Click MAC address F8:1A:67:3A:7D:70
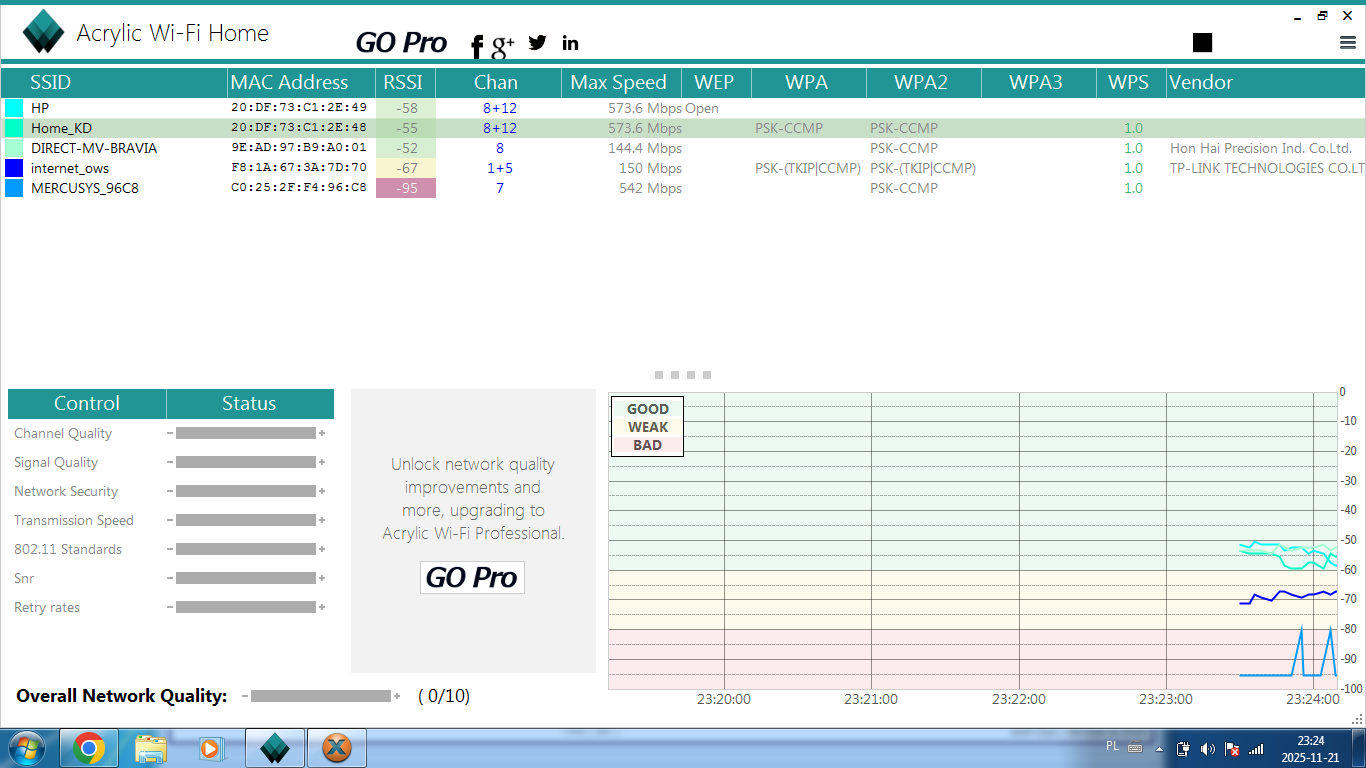 [x=299, y=168]
